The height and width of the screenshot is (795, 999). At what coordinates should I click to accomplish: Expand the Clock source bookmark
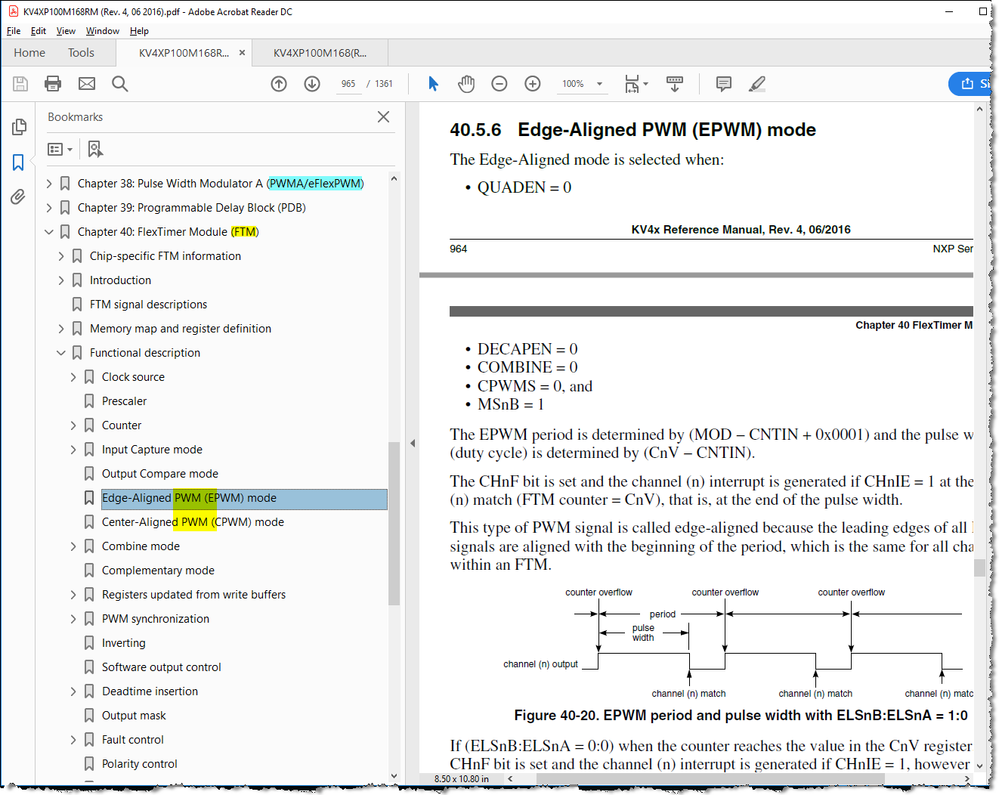pyautogui.click(x=73, y=377)
